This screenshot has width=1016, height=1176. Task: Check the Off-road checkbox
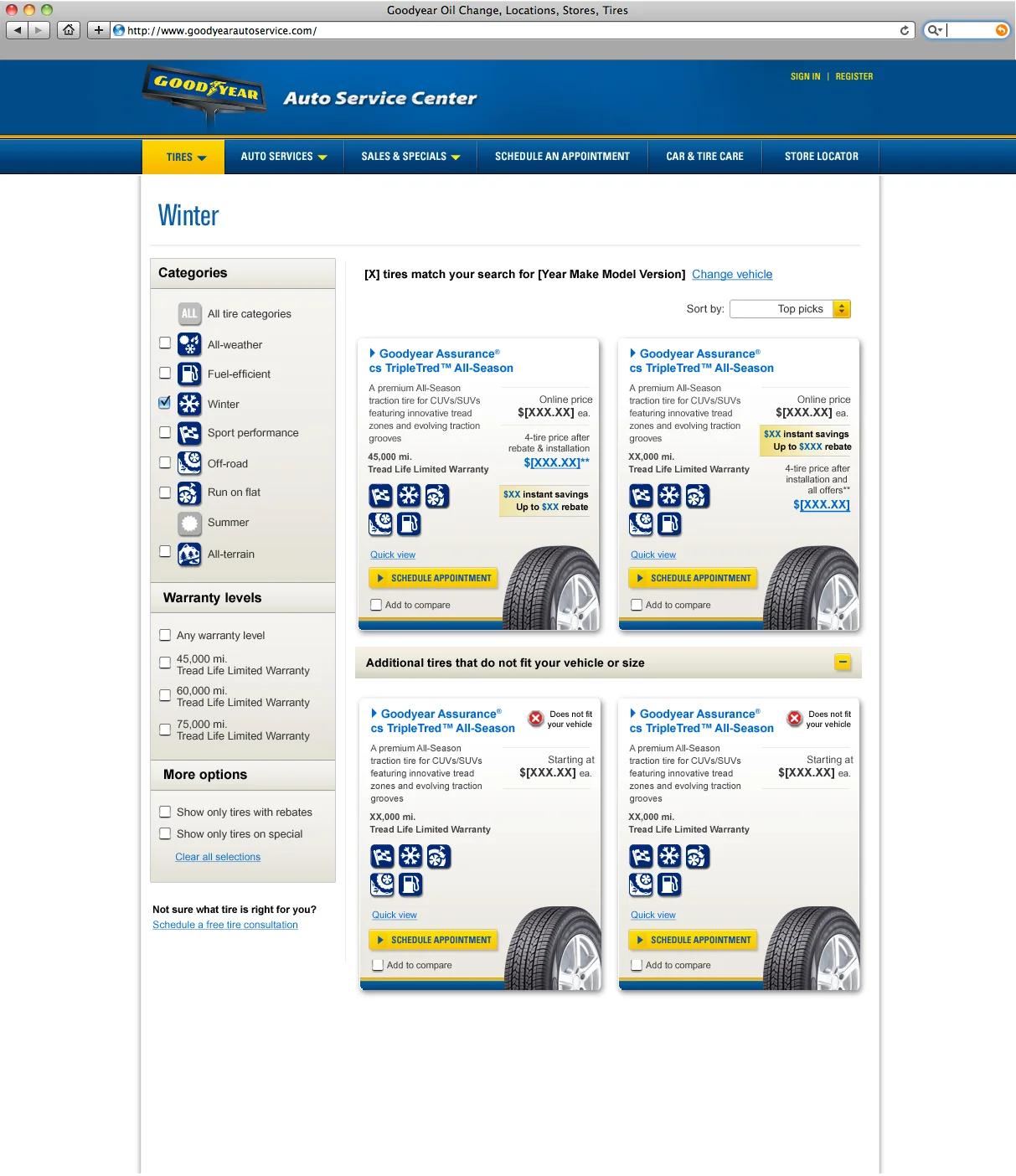(165, 462)
